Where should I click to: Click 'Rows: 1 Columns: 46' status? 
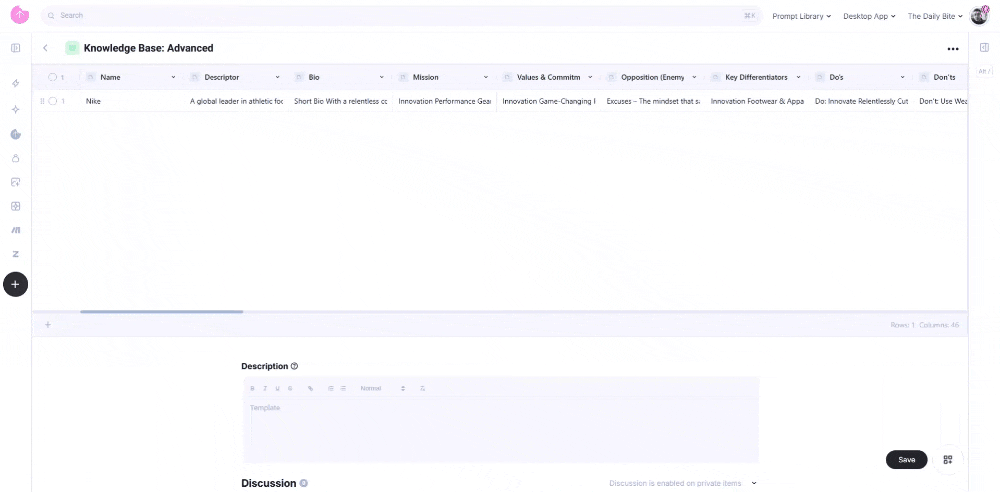[x=925, y=325]
